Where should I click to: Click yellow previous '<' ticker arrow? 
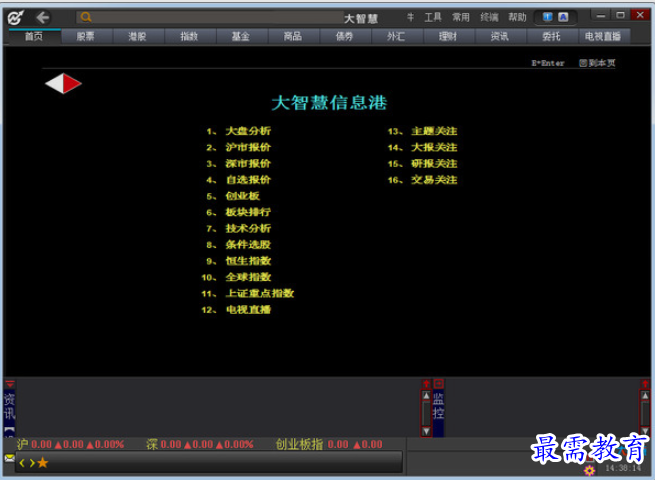click(x=22, y=463)
